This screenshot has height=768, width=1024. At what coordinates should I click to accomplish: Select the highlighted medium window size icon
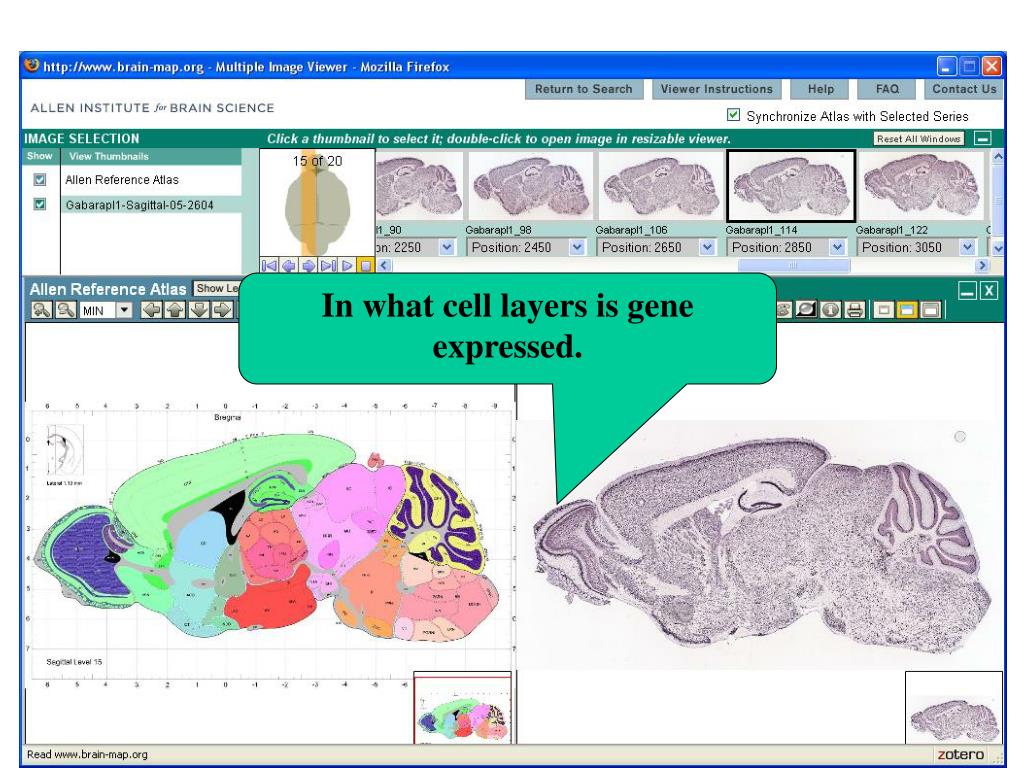[x=906, y=310]
